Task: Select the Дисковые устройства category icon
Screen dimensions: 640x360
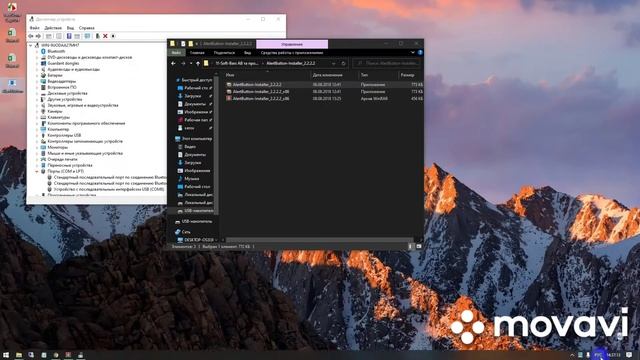Action: pos(43,93)
